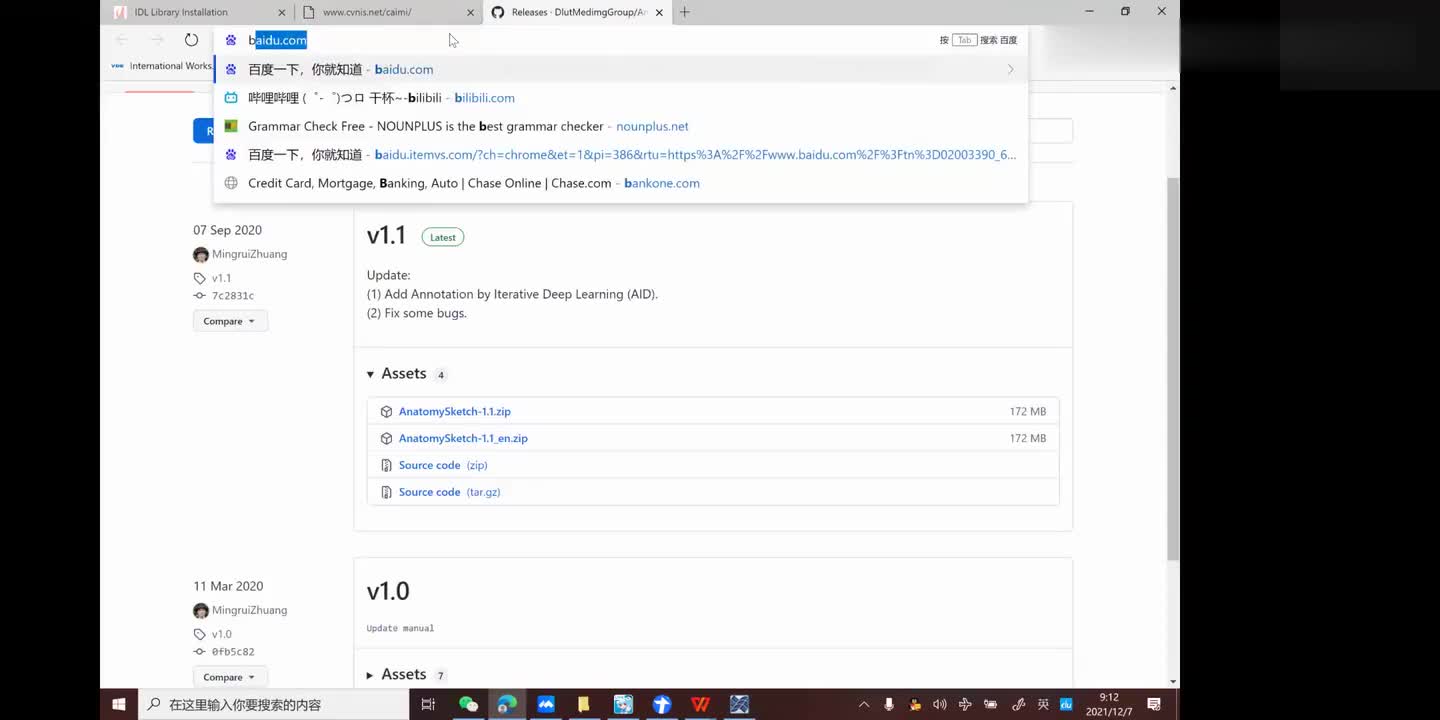Open a new browser tab
Image resolution: width=1440 pixels, height=720 pixels.
click(685, 12)
